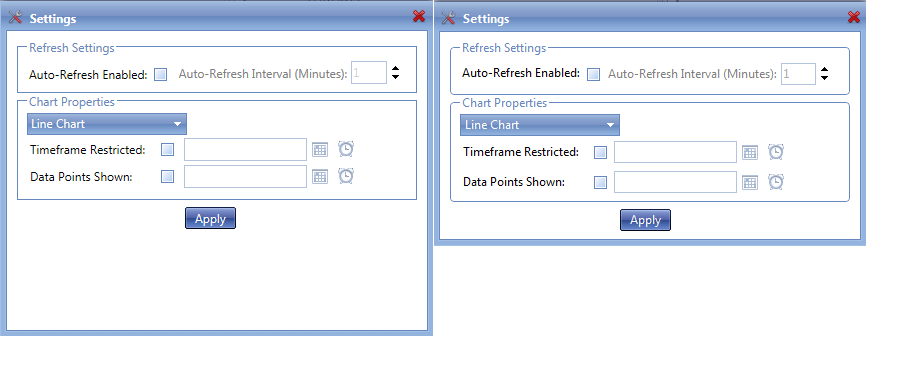Viewport: 897px width, 366px height.
Task: Expand the Line Chart dropdown in left dialog
Action: tap(107, 124)
